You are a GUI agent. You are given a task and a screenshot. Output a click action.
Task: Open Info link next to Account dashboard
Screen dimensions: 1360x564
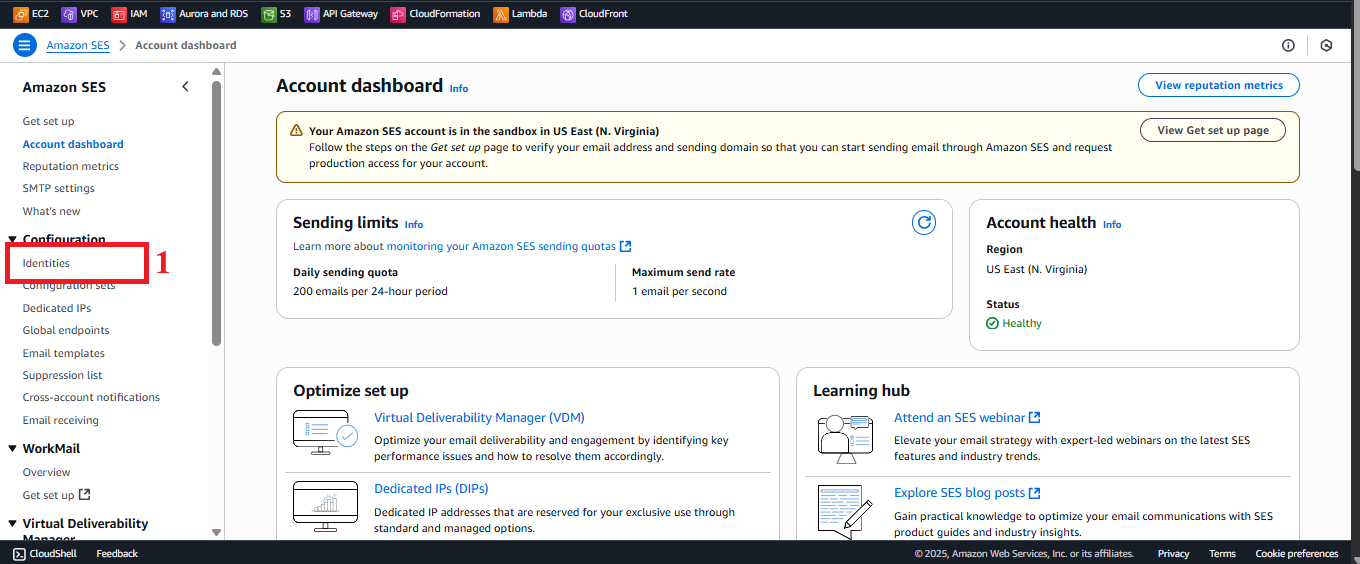coord(459,89)
